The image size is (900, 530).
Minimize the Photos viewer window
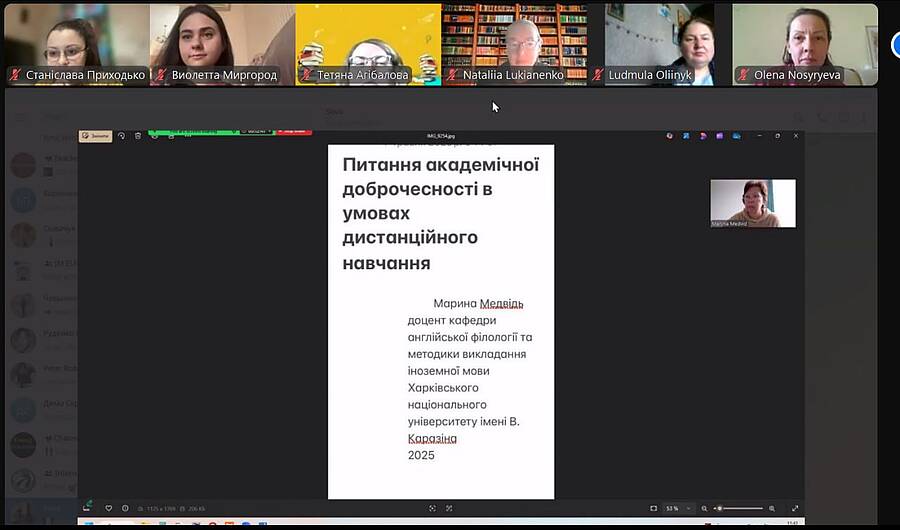(x=760, y=136)
